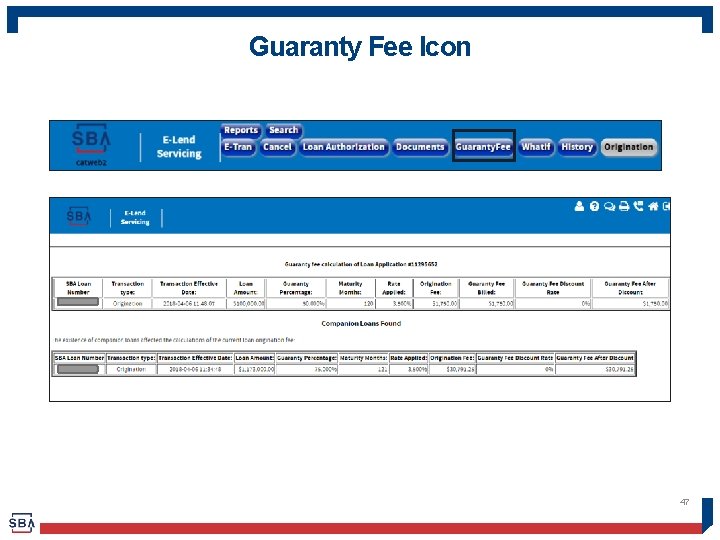
Task: Open the chat bubbles icon
Action: pos(609,206)
